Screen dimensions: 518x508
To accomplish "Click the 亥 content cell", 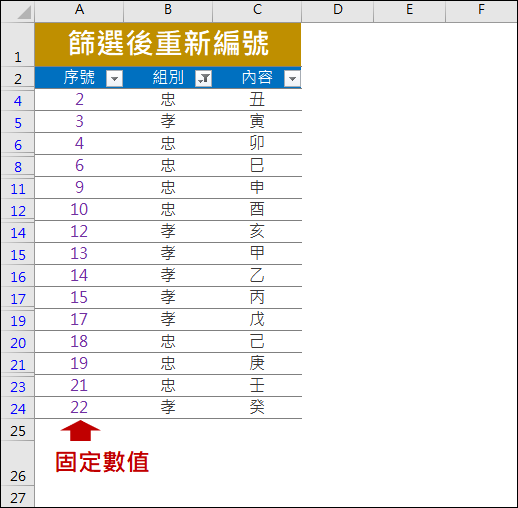I will (257, 232).
